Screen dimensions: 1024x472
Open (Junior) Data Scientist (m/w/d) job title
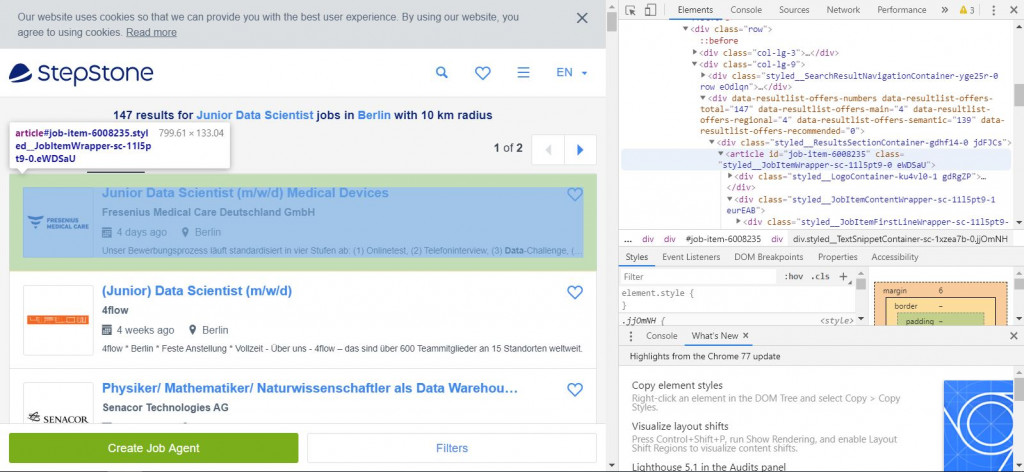click(197, 291)
